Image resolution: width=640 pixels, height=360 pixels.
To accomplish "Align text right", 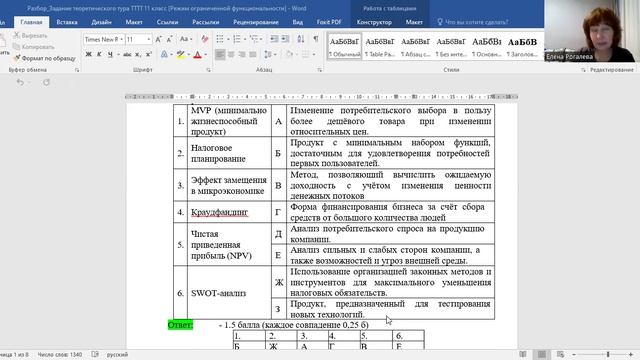I will pyautogui.click(x=242, y=54).
